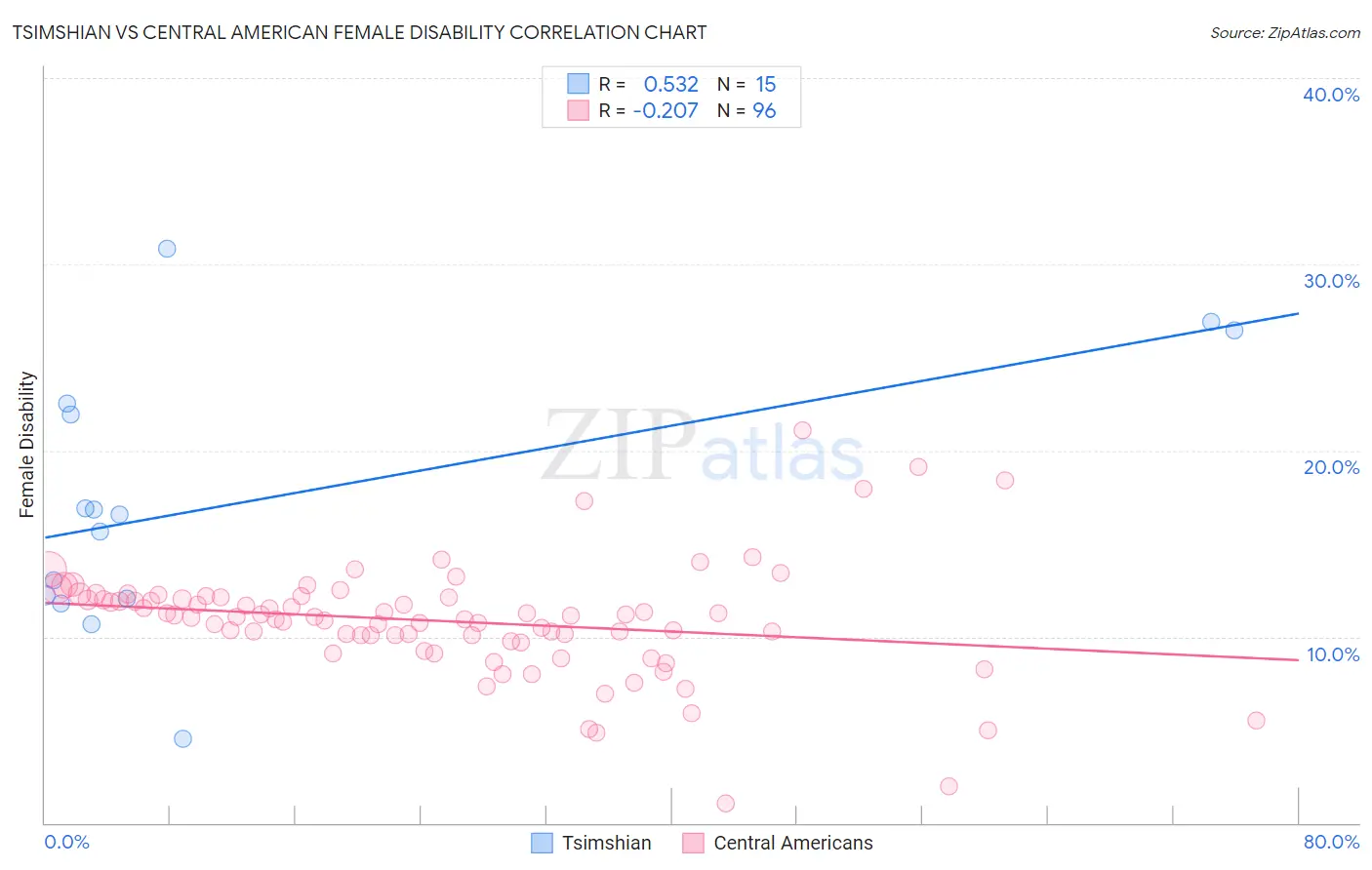Click the rightmost pink point near 5.5%
Image resolution: width=1372 pixels, height=870 pixels.
pyautogui.click(x=1256, y=721)
